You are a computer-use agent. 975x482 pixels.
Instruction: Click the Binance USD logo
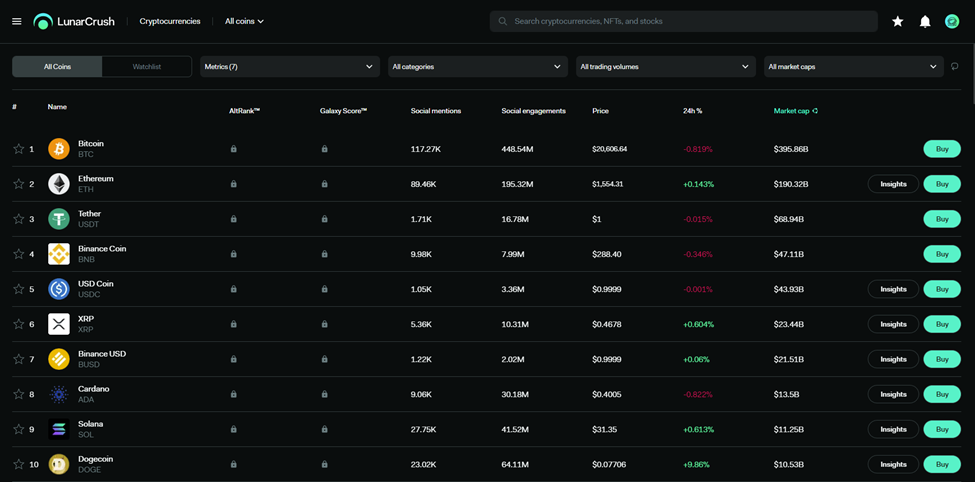point(59,359)
